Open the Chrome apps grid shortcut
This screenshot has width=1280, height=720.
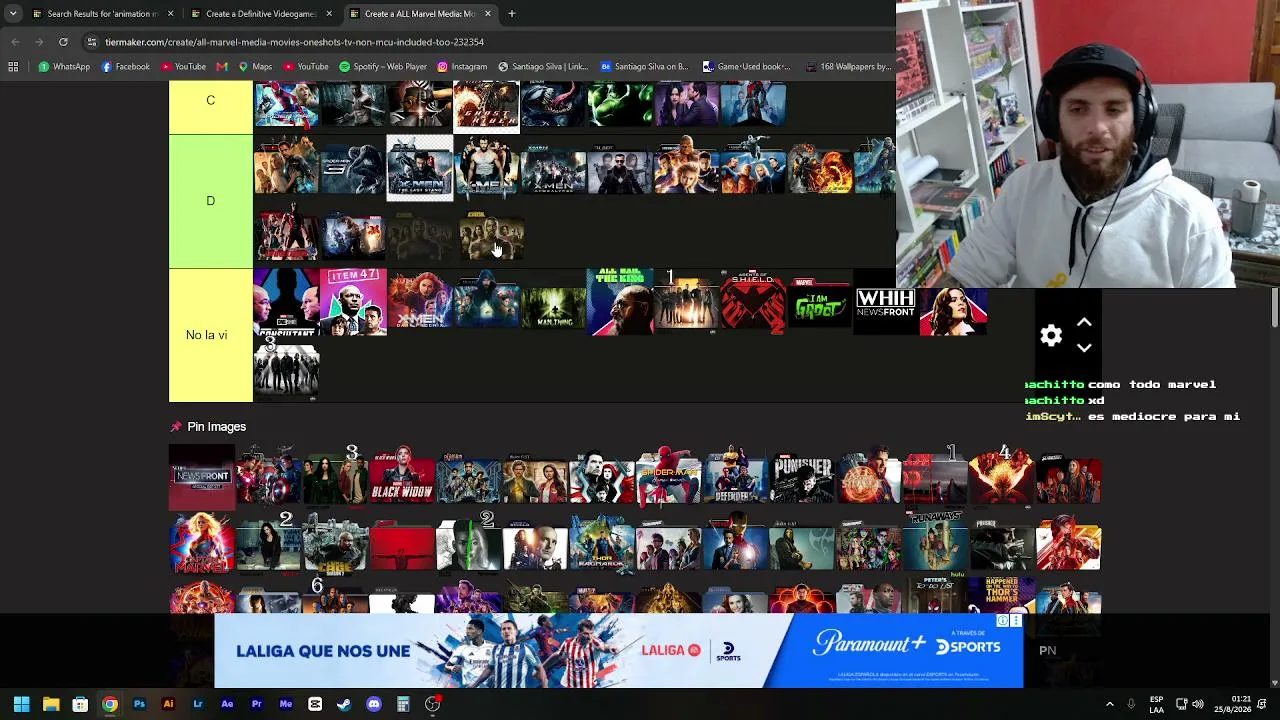click(13, 67)
